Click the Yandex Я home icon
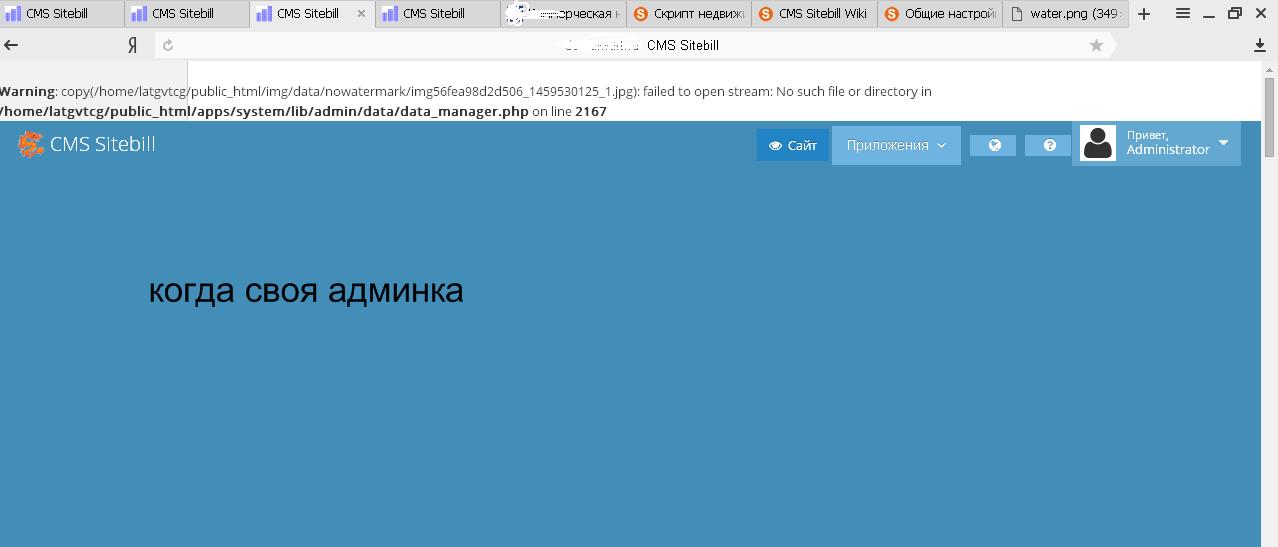Viewport: 1278px width, 547px height. [x=132, y=45]
